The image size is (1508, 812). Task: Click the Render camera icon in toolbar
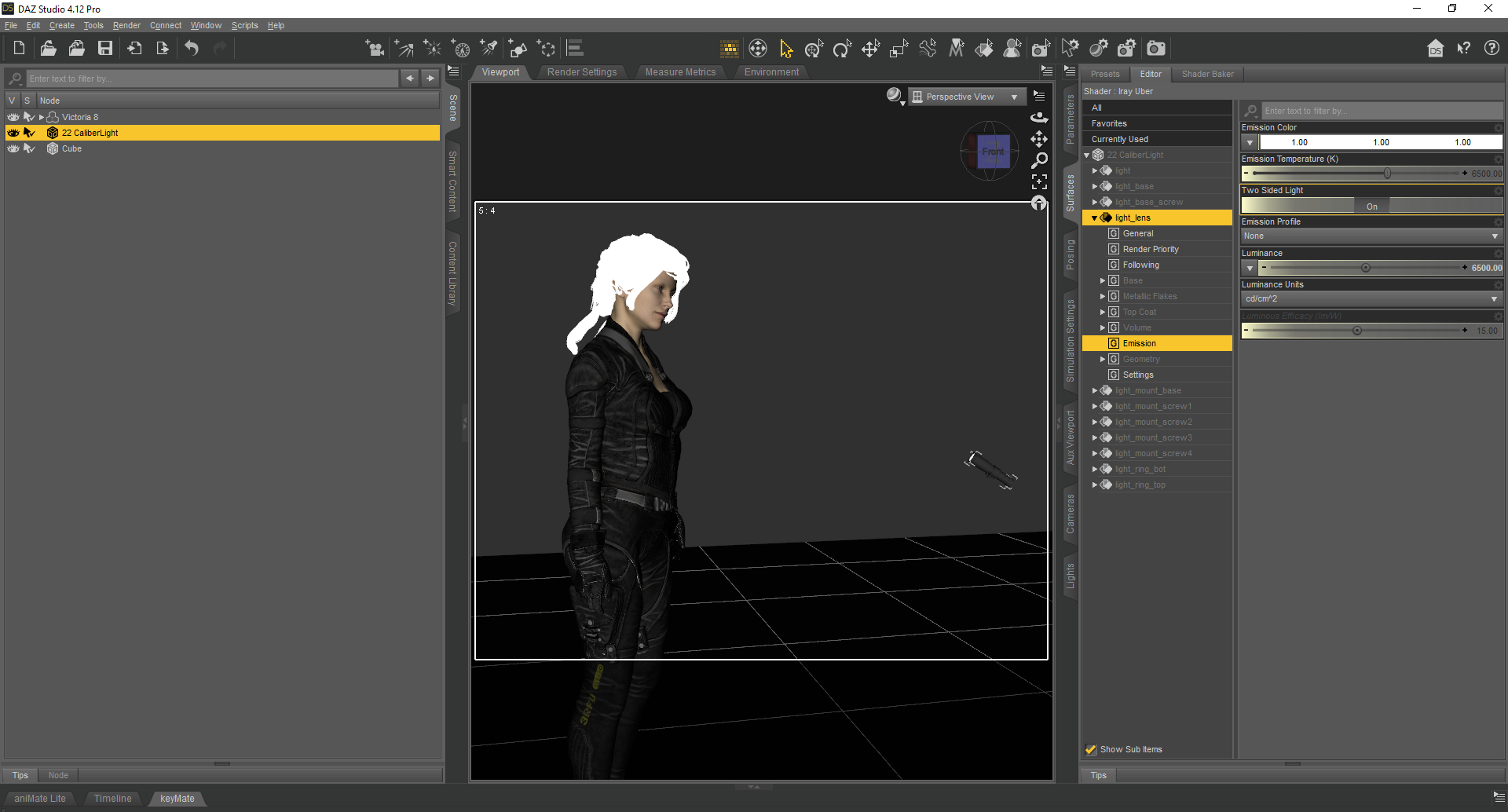[1155, 49]
